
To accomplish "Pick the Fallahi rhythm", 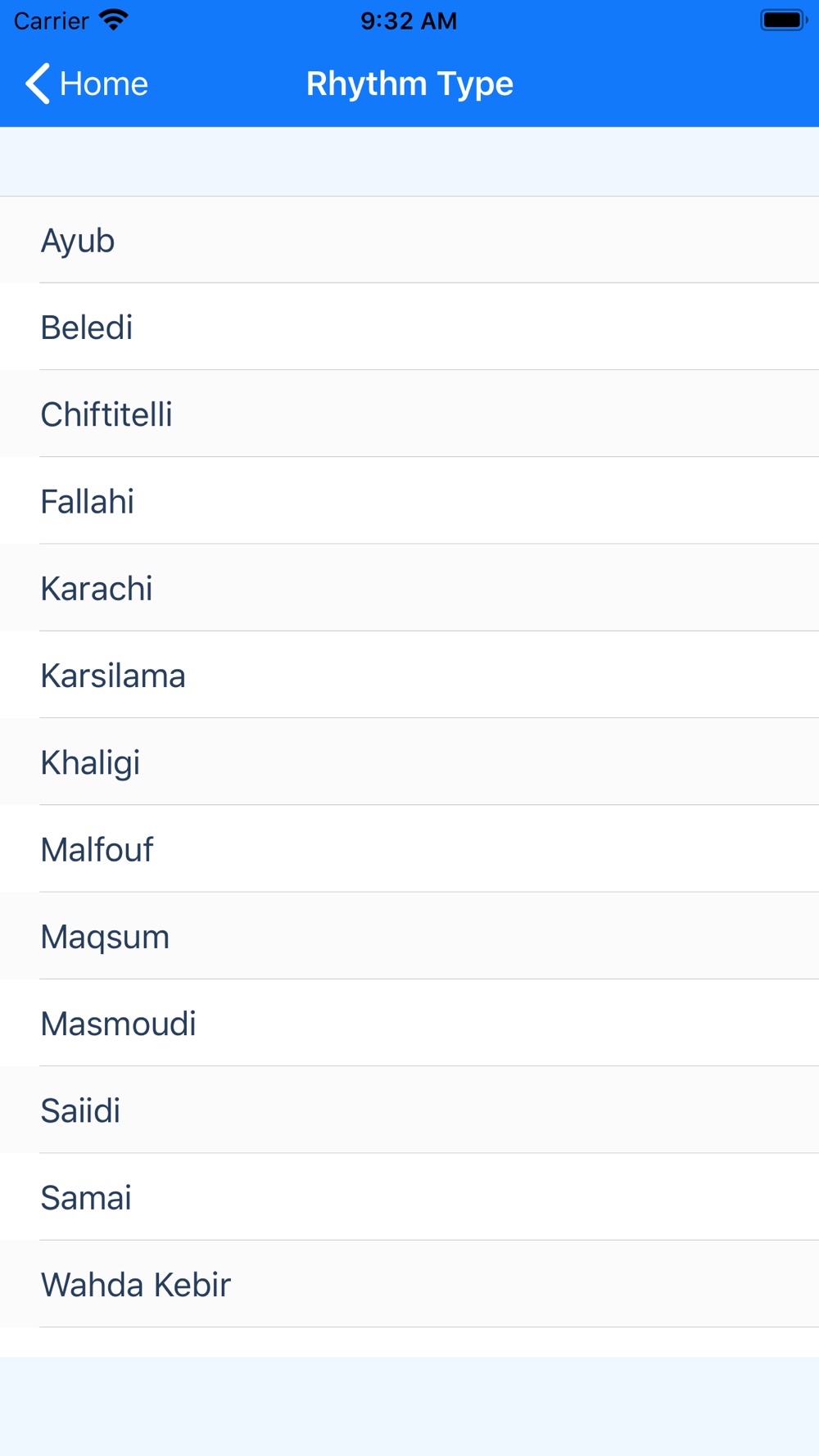I will tap(409, 500).
